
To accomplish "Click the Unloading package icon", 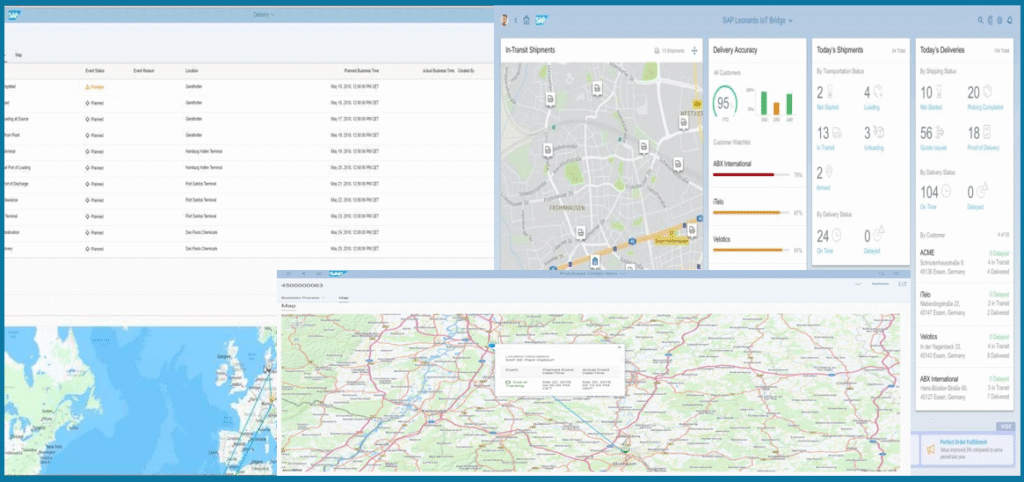I will pos(878,133).
